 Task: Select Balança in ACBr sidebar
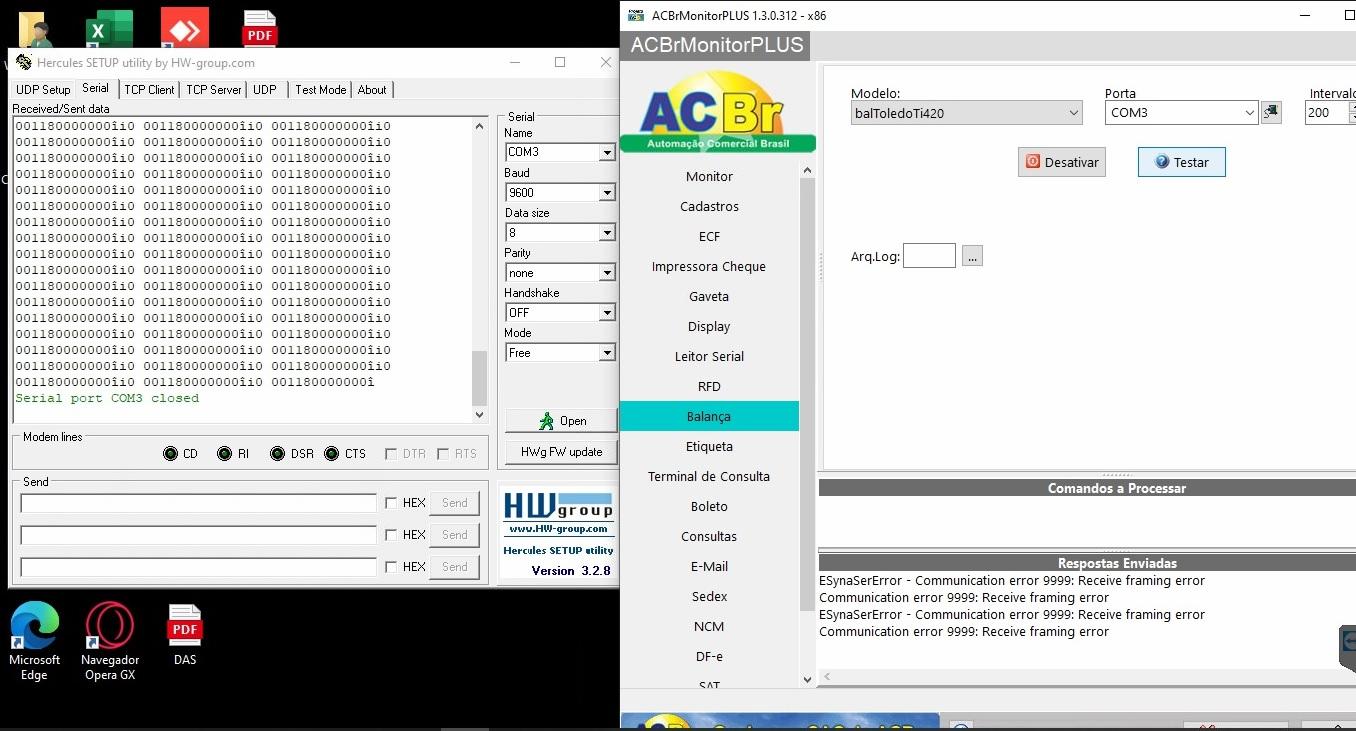[709, 416]
